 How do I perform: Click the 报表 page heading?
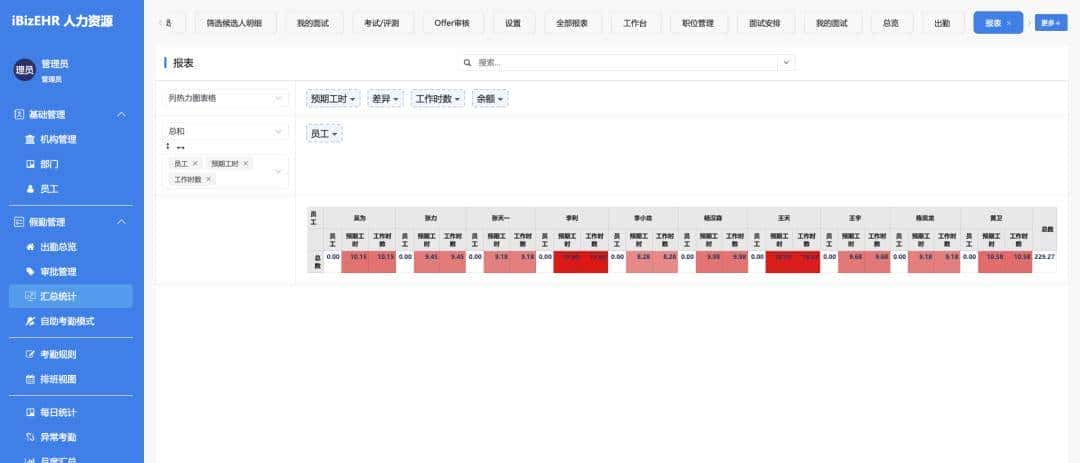point(183,63)
